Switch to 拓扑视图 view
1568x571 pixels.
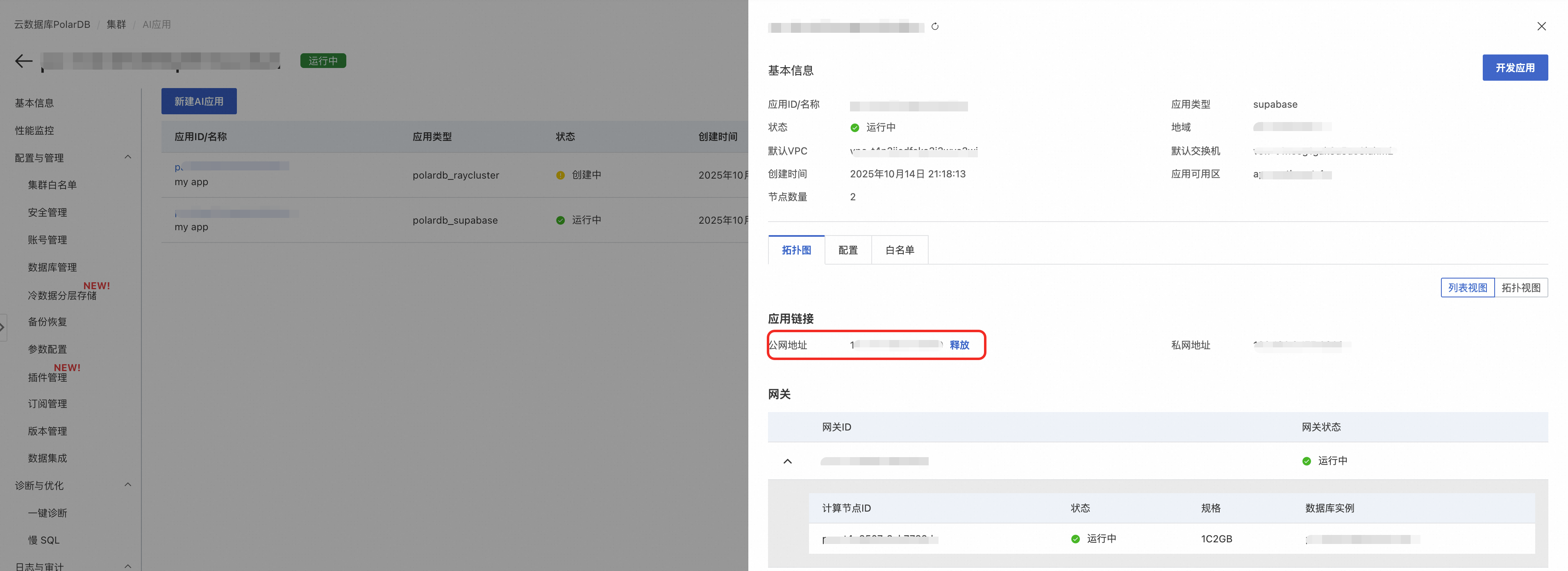1521,287
